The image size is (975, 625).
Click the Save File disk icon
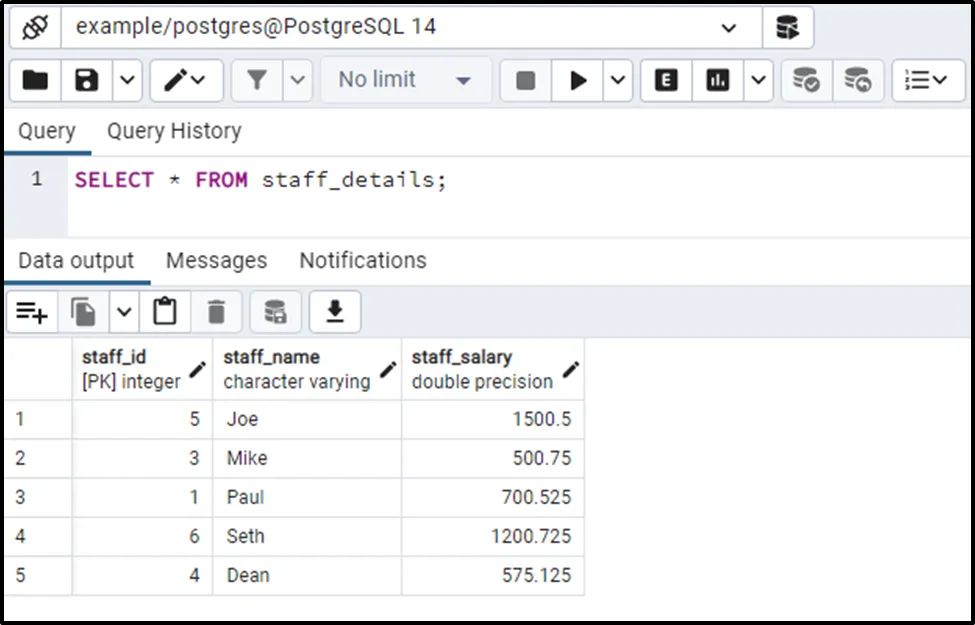pyautogui.click(x=86, y=80)
